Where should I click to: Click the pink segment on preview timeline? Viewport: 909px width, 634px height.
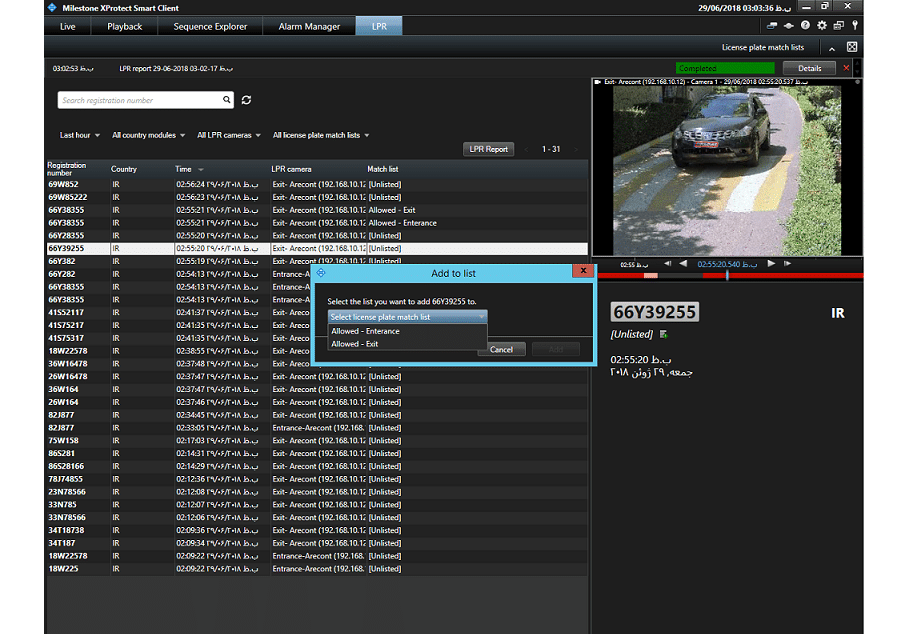tap(650, 276)
